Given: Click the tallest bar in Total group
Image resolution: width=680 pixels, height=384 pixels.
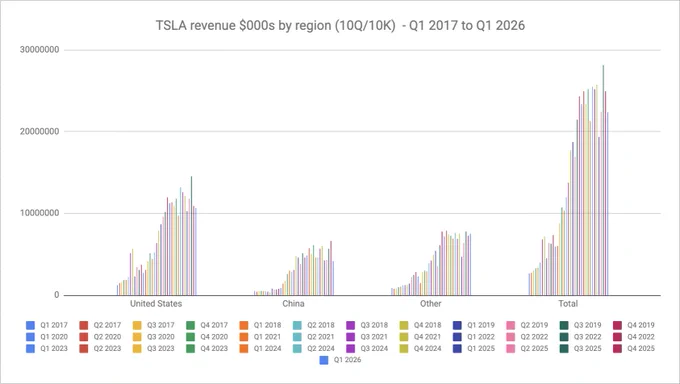Looking at the screenshot, I should point(603,180).
